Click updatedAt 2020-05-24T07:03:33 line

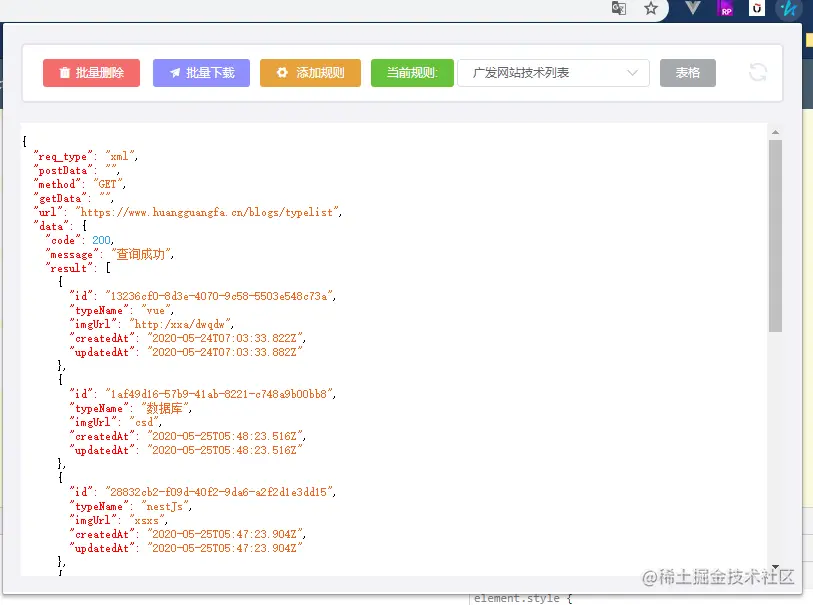tap(186, 352)
